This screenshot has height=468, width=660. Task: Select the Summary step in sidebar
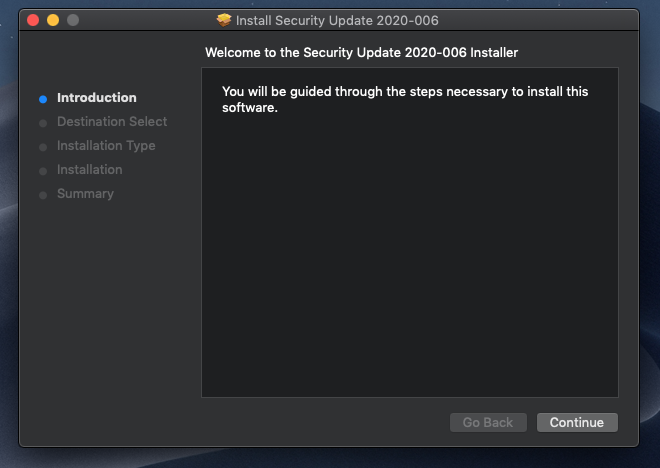85,194
